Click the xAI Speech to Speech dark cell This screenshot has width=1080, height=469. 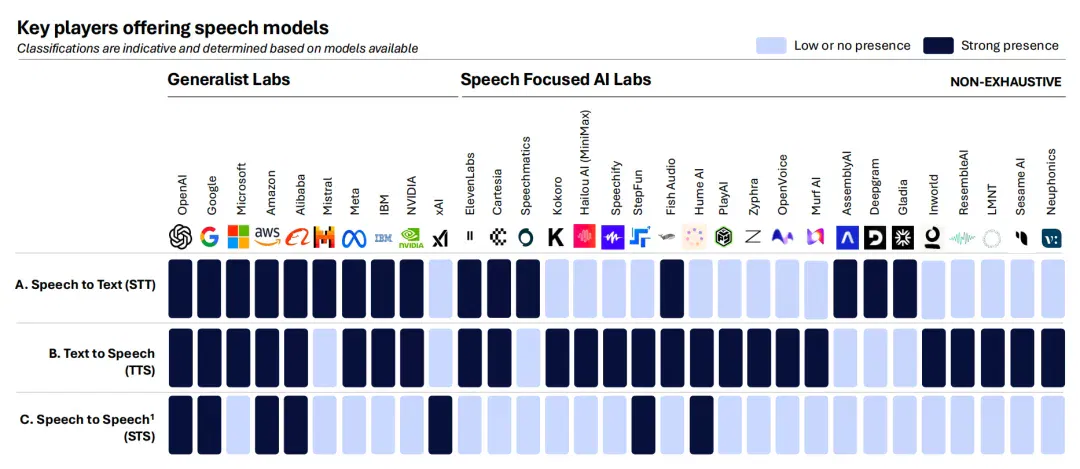pos(440,425)
